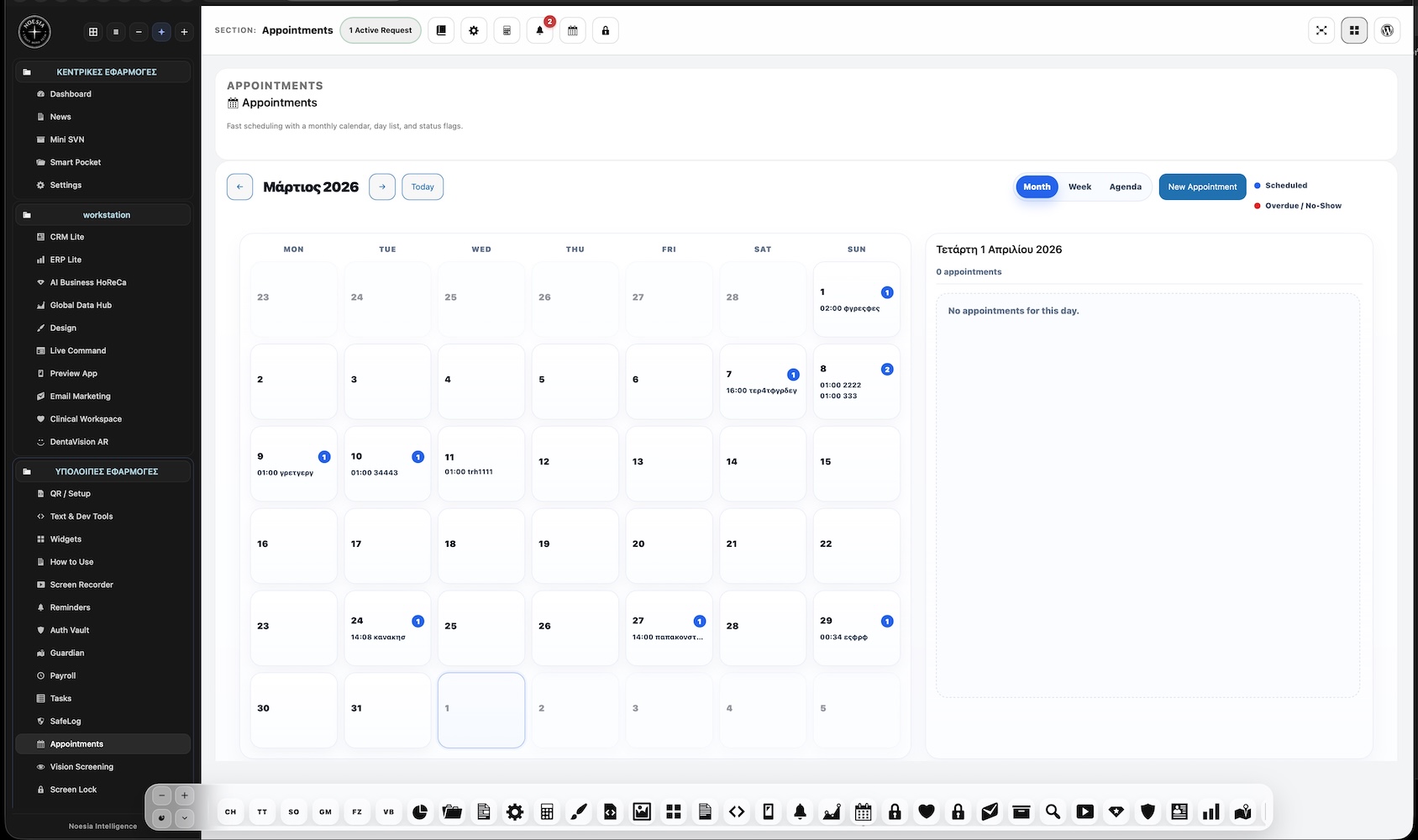Click the NOESIA compass logo
Image resolution: width=1418 pixels, height=840 pixels.
(34, 32)
